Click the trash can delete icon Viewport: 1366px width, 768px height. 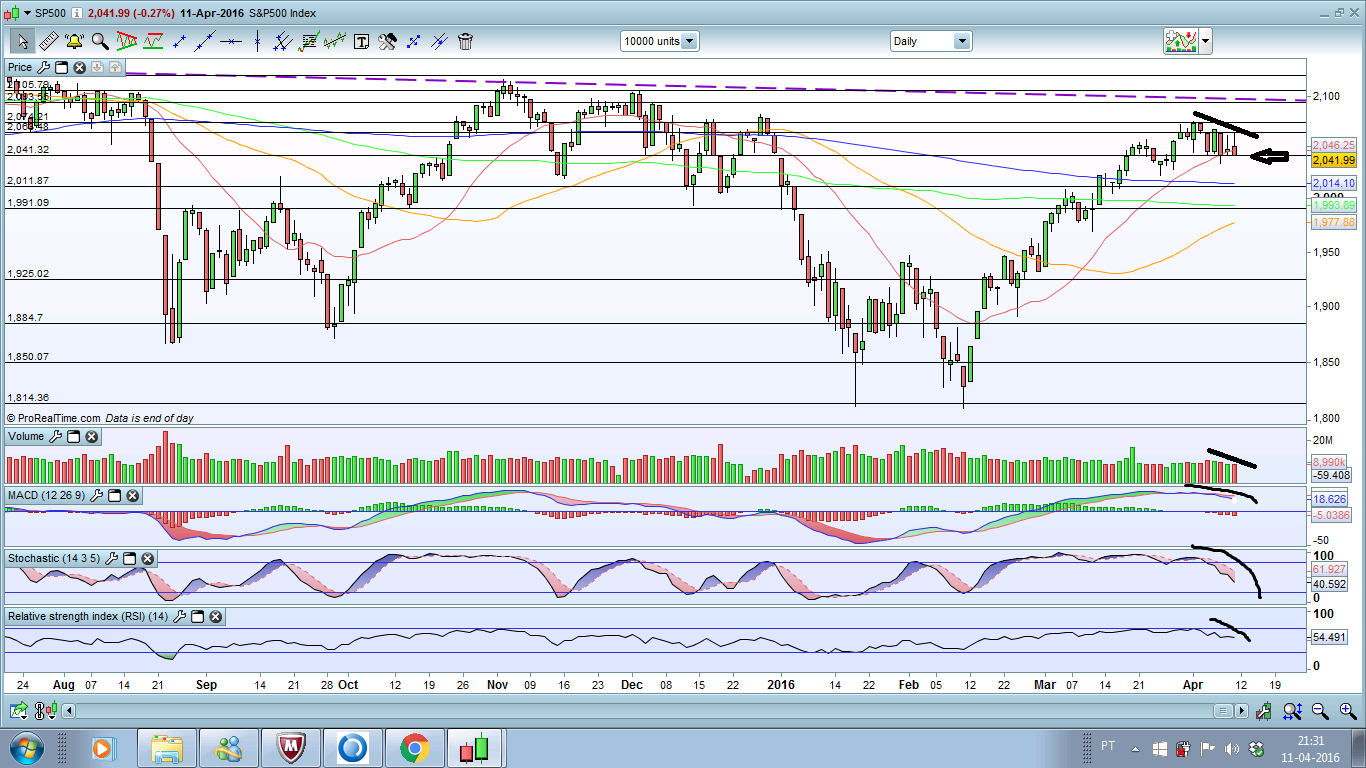coord(465,41)
